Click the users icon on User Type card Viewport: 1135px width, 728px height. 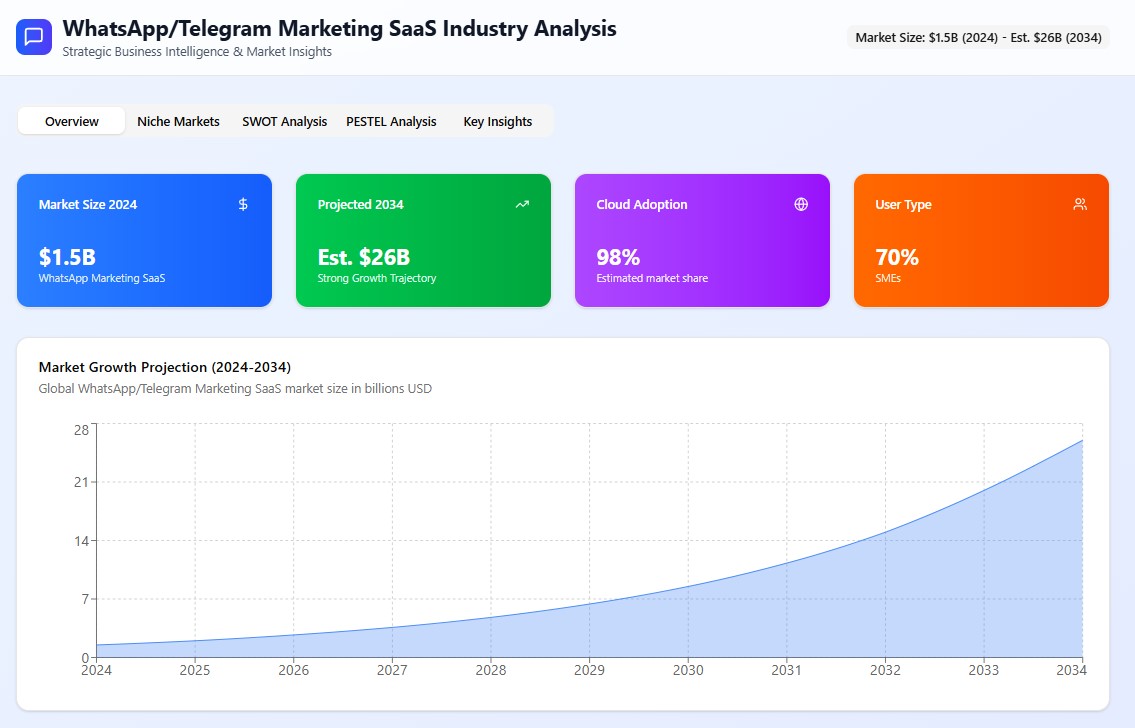[x=1080, y=204]
